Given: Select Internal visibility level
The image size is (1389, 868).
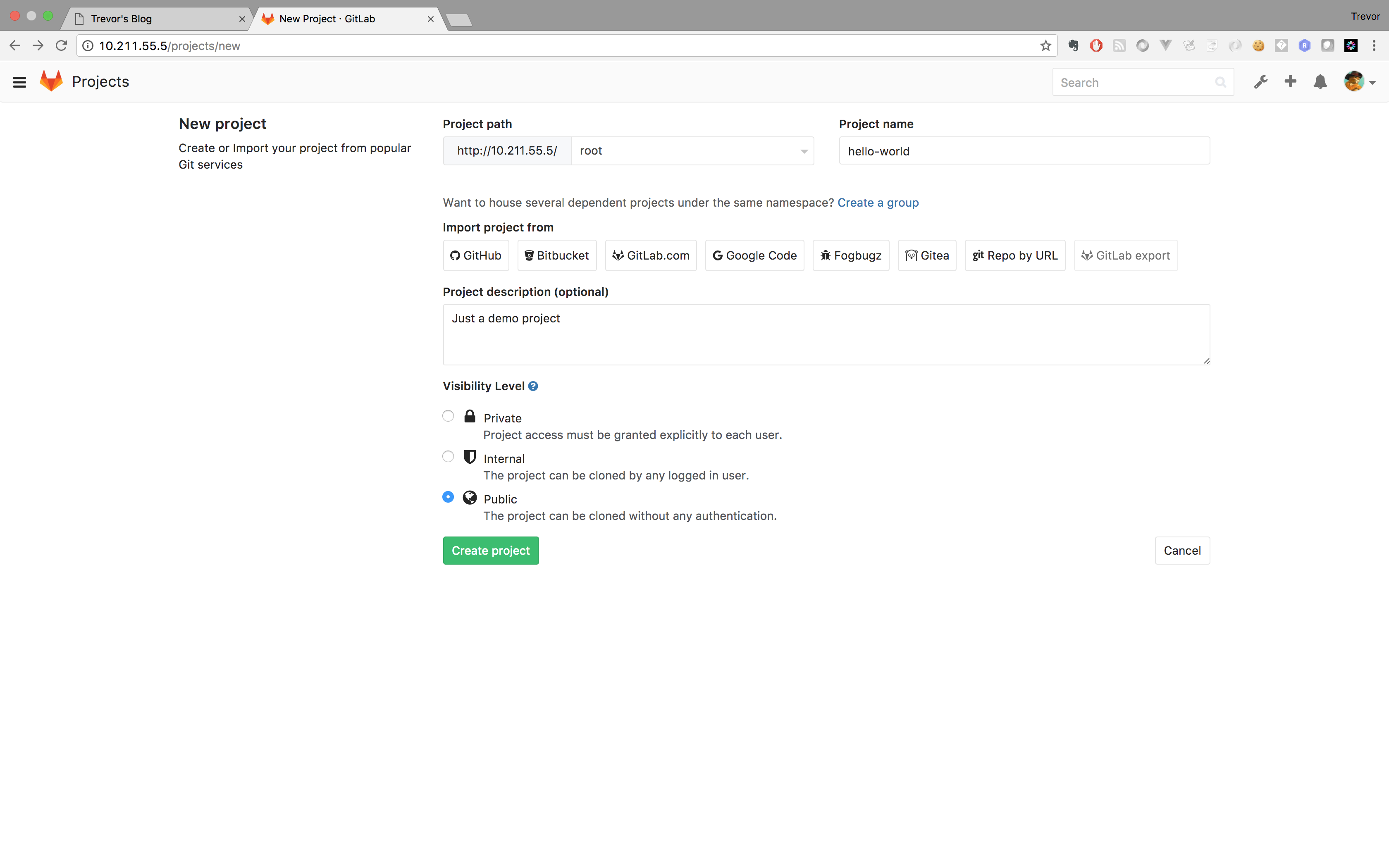Looking at the screenshot, I should coord(448,456).
